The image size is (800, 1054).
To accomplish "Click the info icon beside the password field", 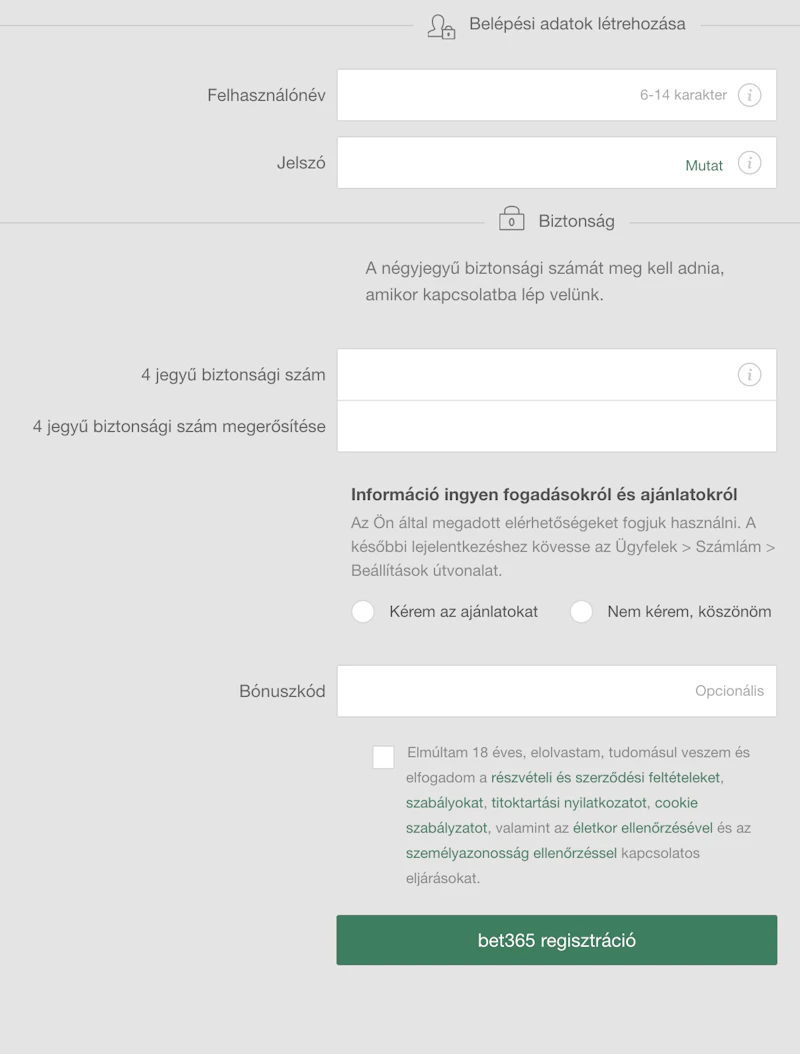I will 749,163.
